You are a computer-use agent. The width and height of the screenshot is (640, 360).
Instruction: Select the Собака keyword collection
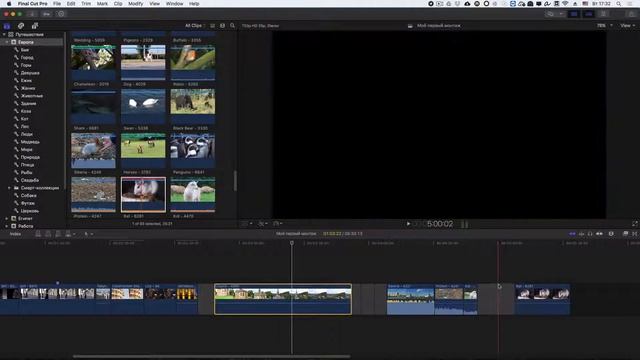[x=28, y=196]
